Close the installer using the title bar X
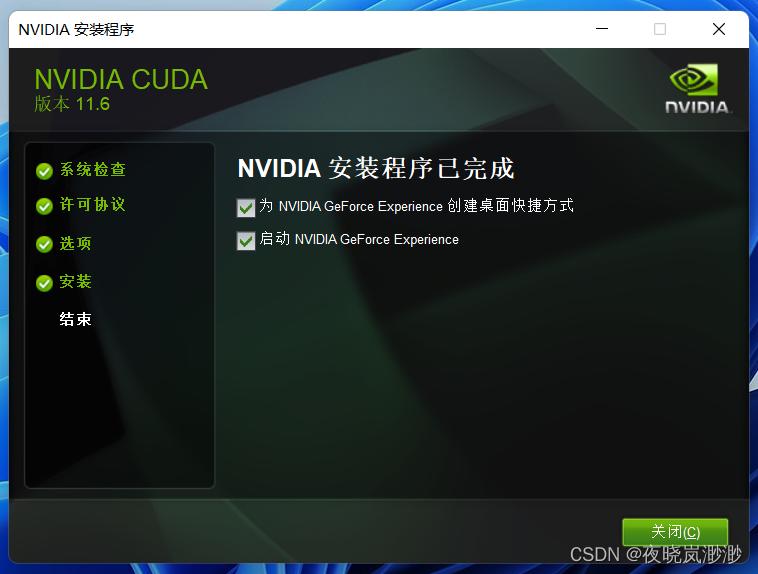The height and width of the screenshot is (574, 758). pyautogui.click(x=719, y=29)
